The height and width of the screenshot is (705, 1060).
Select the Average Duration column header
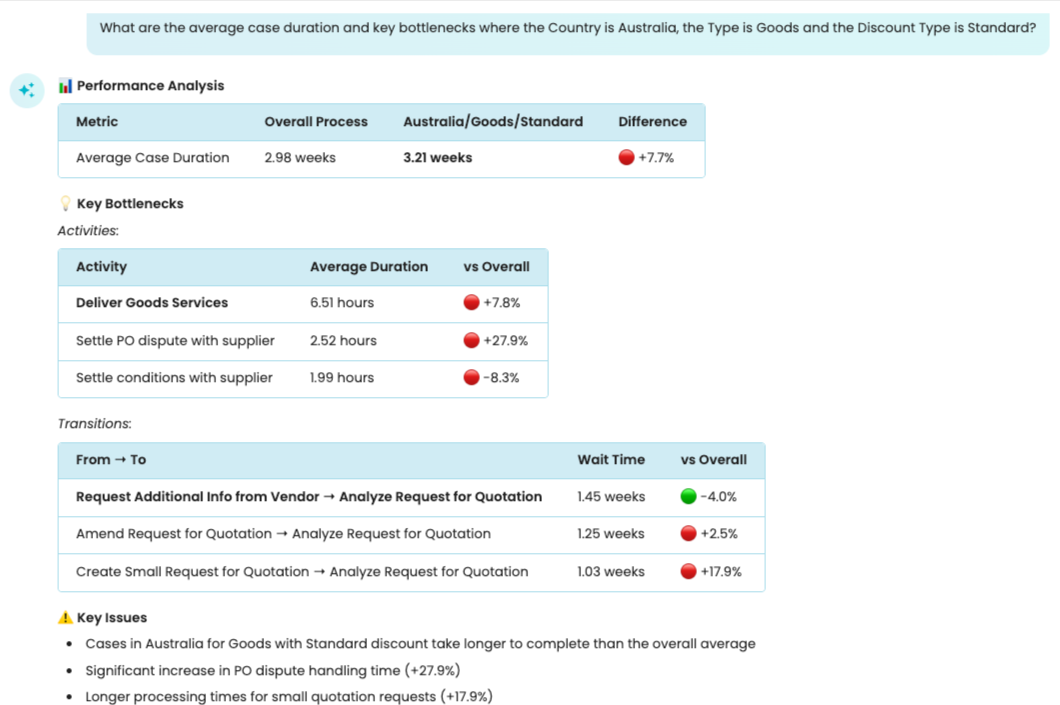pos(368,267)
